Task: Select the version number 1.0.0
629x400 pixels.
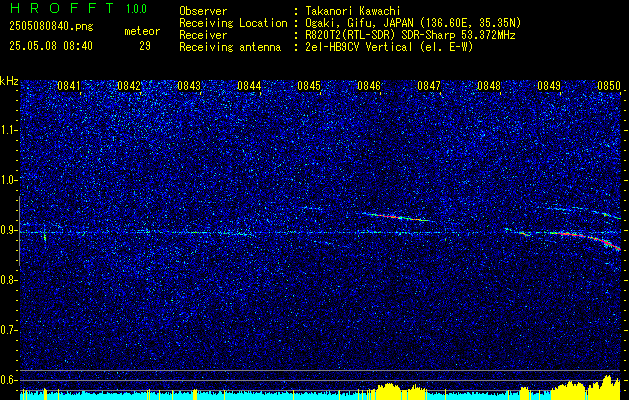Action: tap(136, 8)
